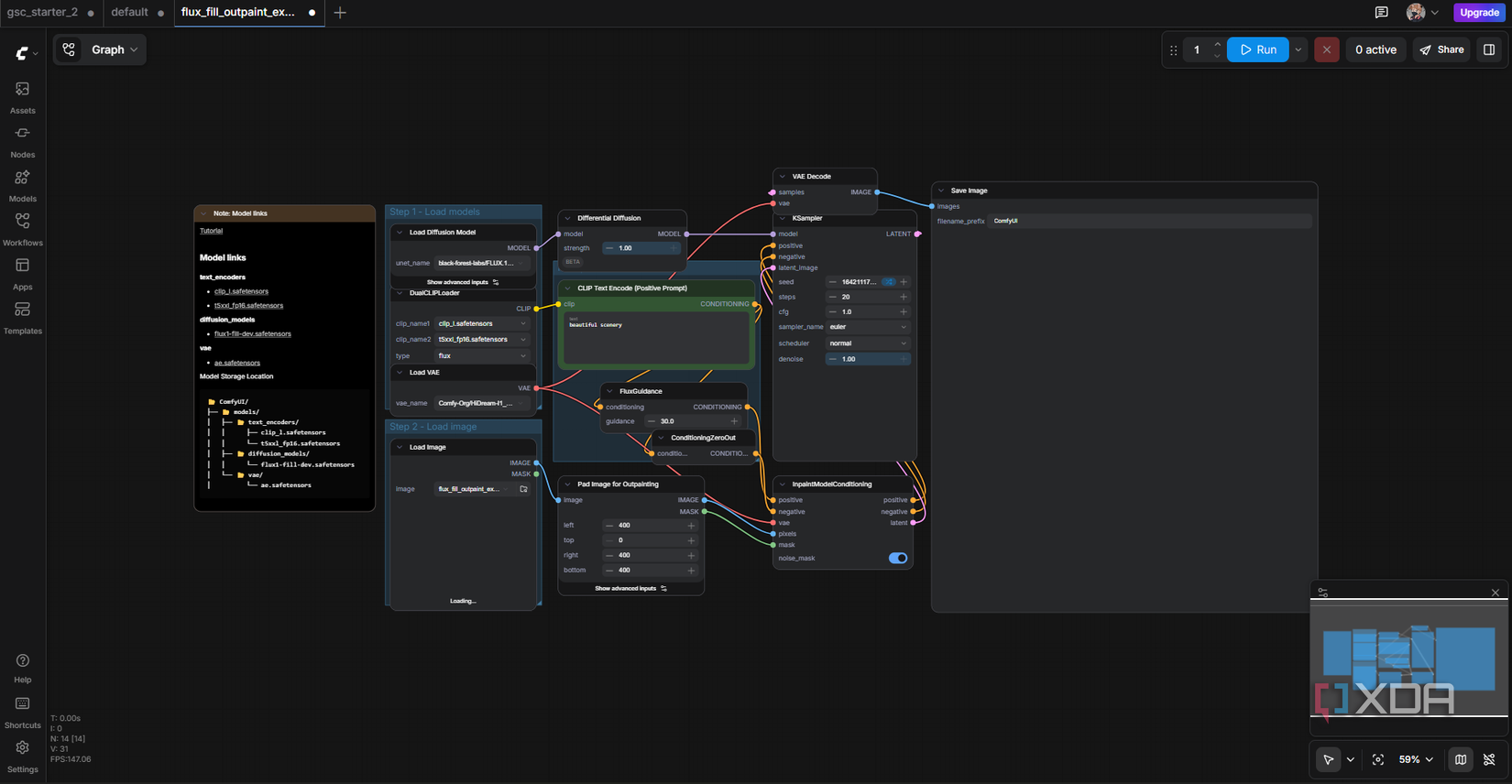Decrease the guidance 30.0 value
This screenshot has height=784, width=1512.
pyautogui.click(x=652, y=421)
